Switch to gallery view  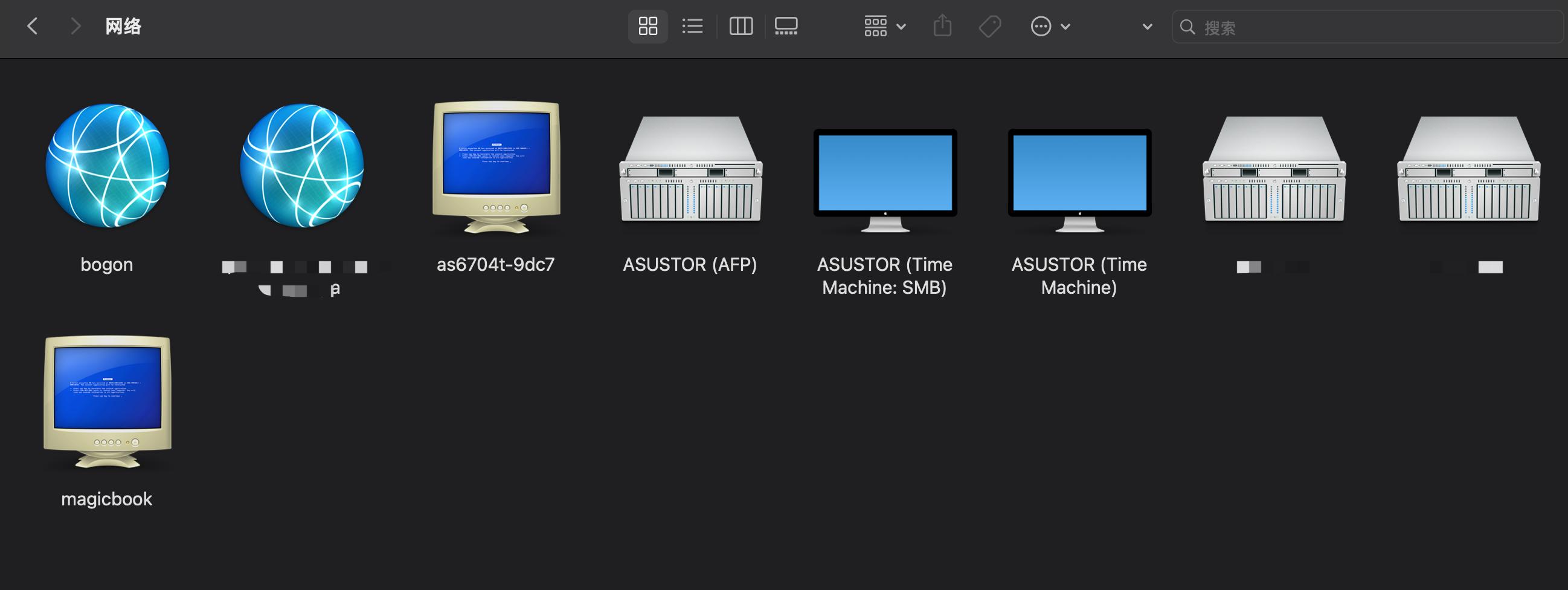click(786, 26)
